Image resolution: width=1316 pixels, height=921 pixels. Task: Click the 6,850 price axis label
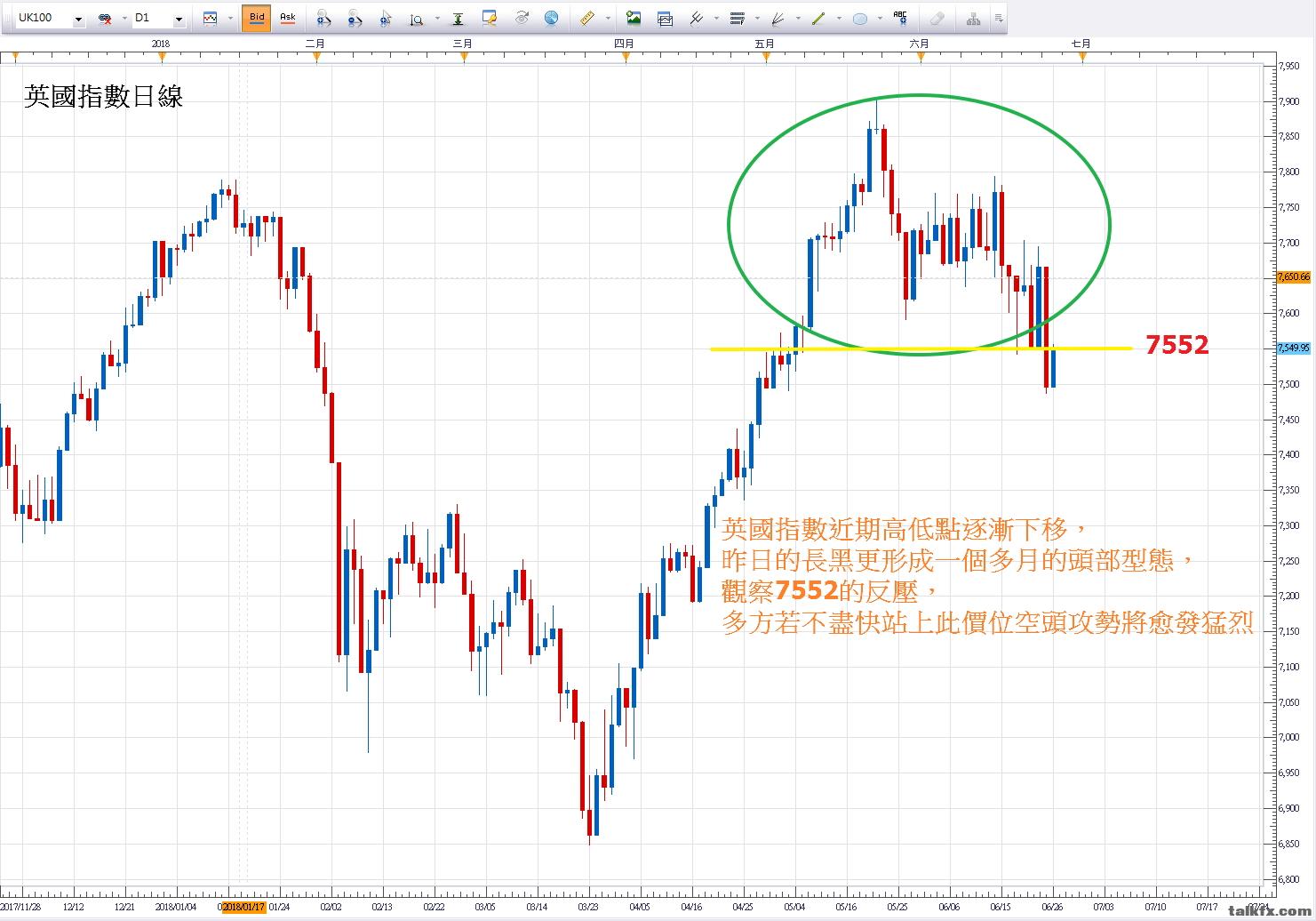(x=1289, y=844)
